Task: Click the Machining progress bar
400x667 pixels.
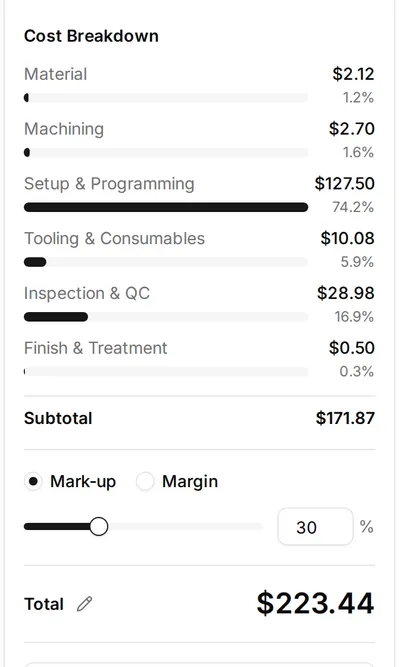Action: pos(166,152)
